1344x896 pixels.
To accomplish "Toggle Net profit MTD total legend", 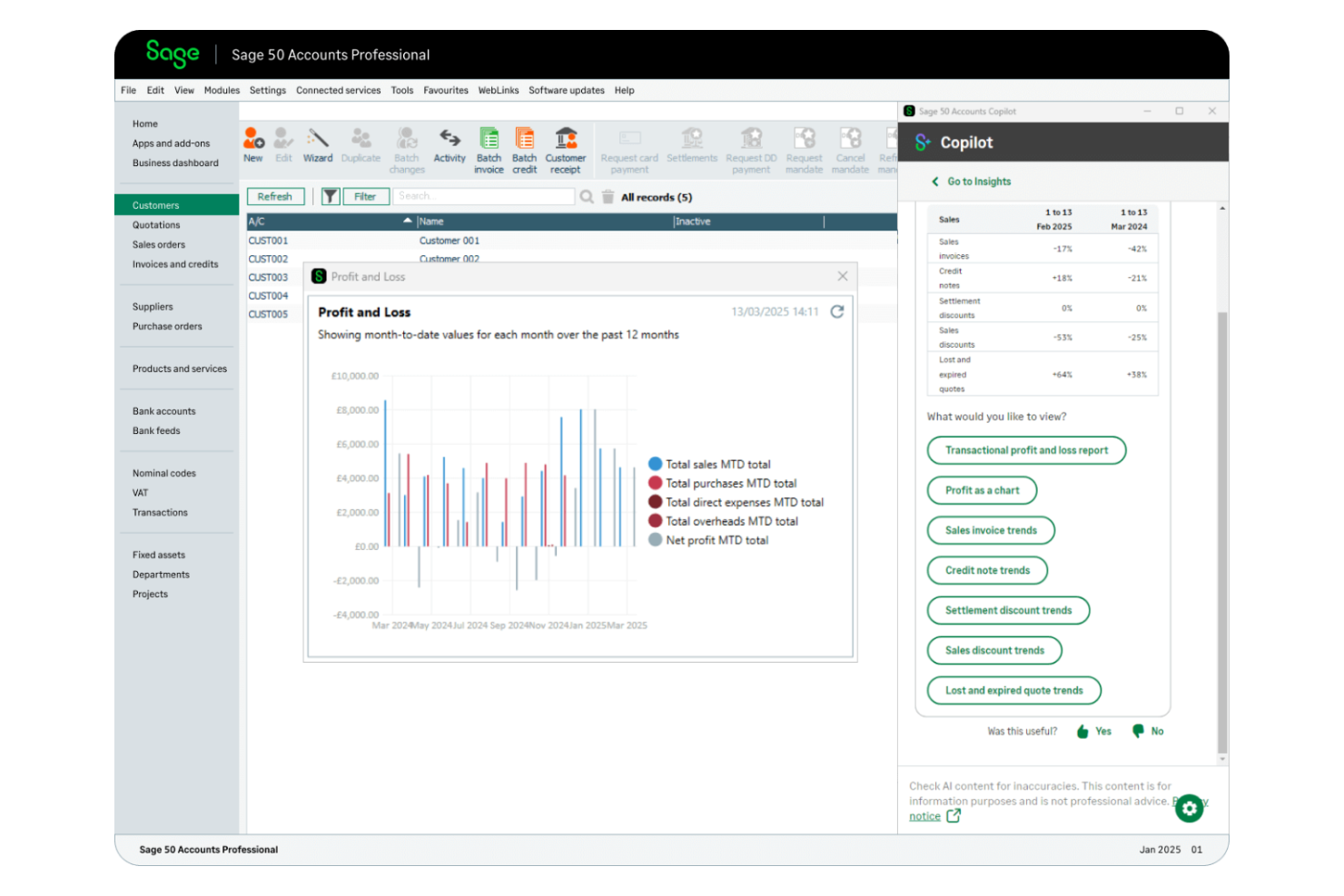I will click(x=708, y=540).
